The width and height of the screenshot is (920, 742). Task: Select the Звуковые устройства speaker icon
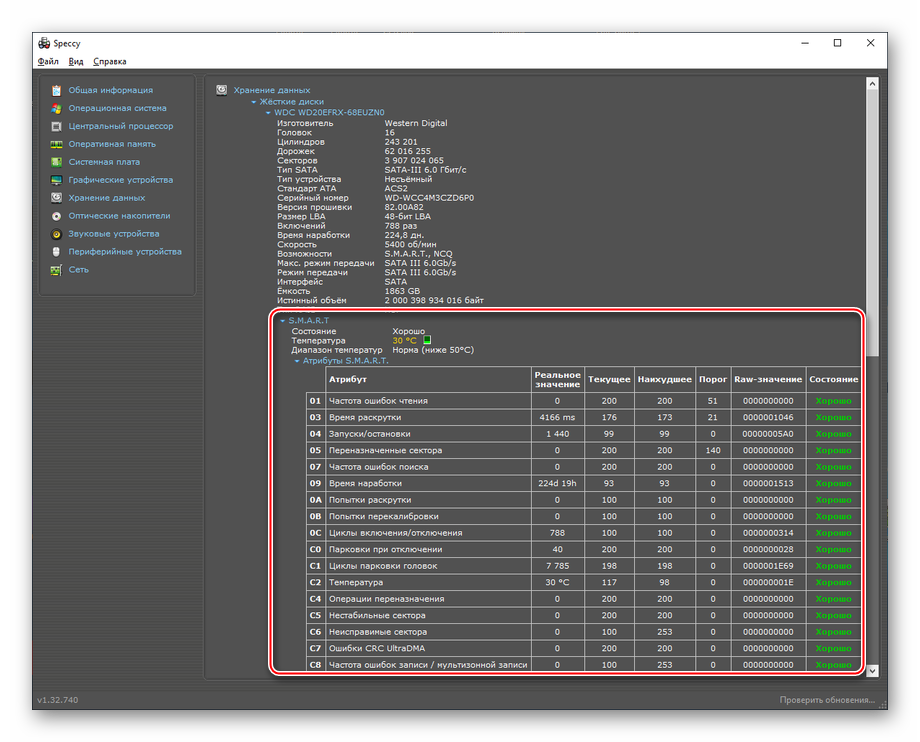(x=57, y=234)
